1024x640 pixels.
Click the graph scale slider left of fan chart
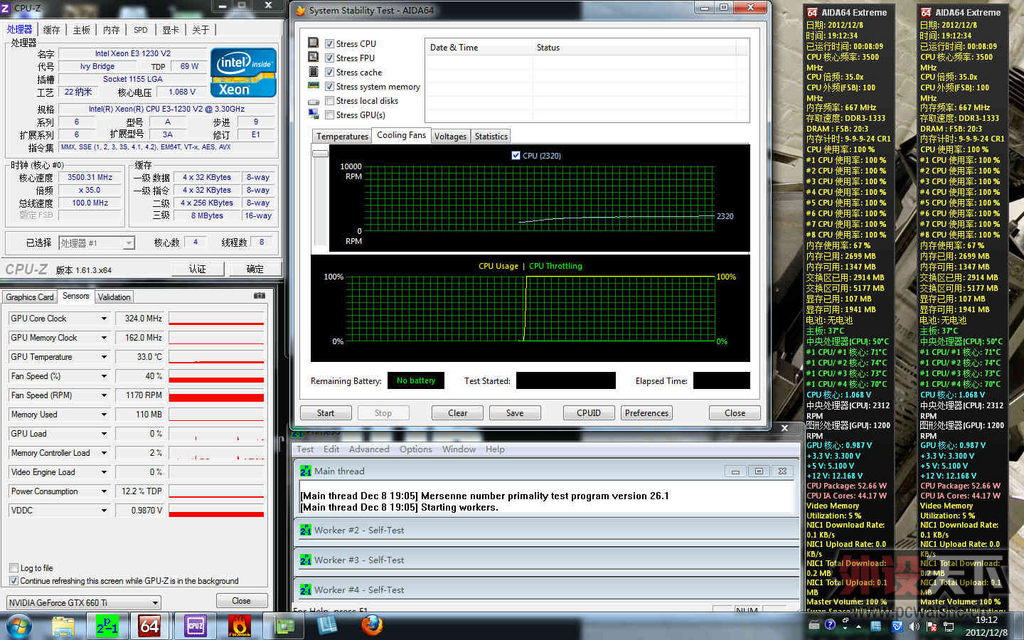coord(320,152)
